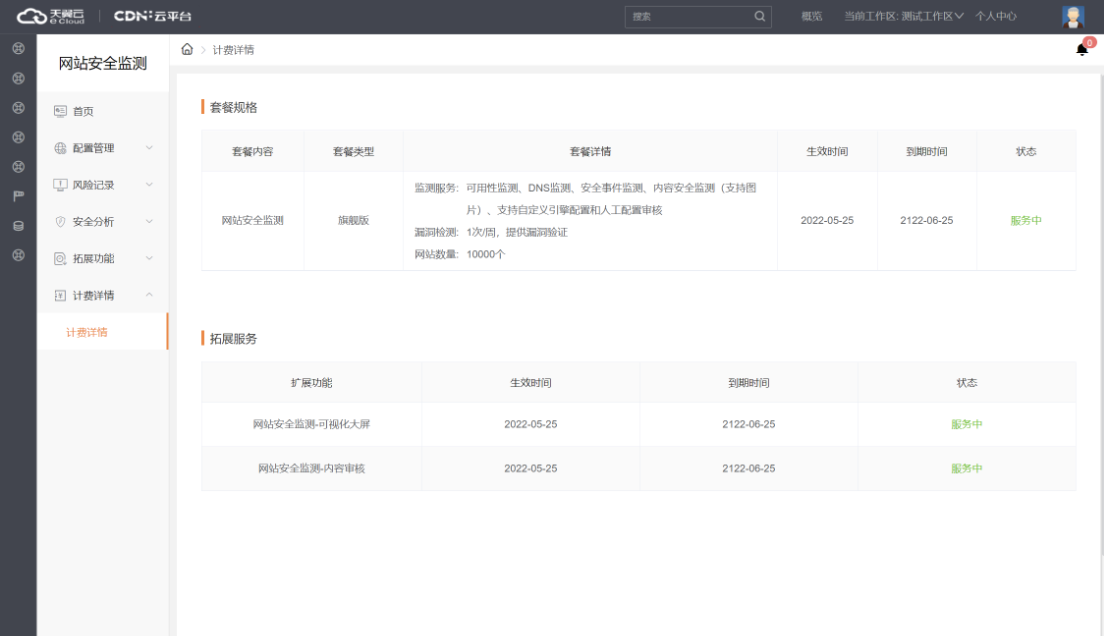Click the home icon in the breadcrumb
The image size is (1104, 636).
186,50
